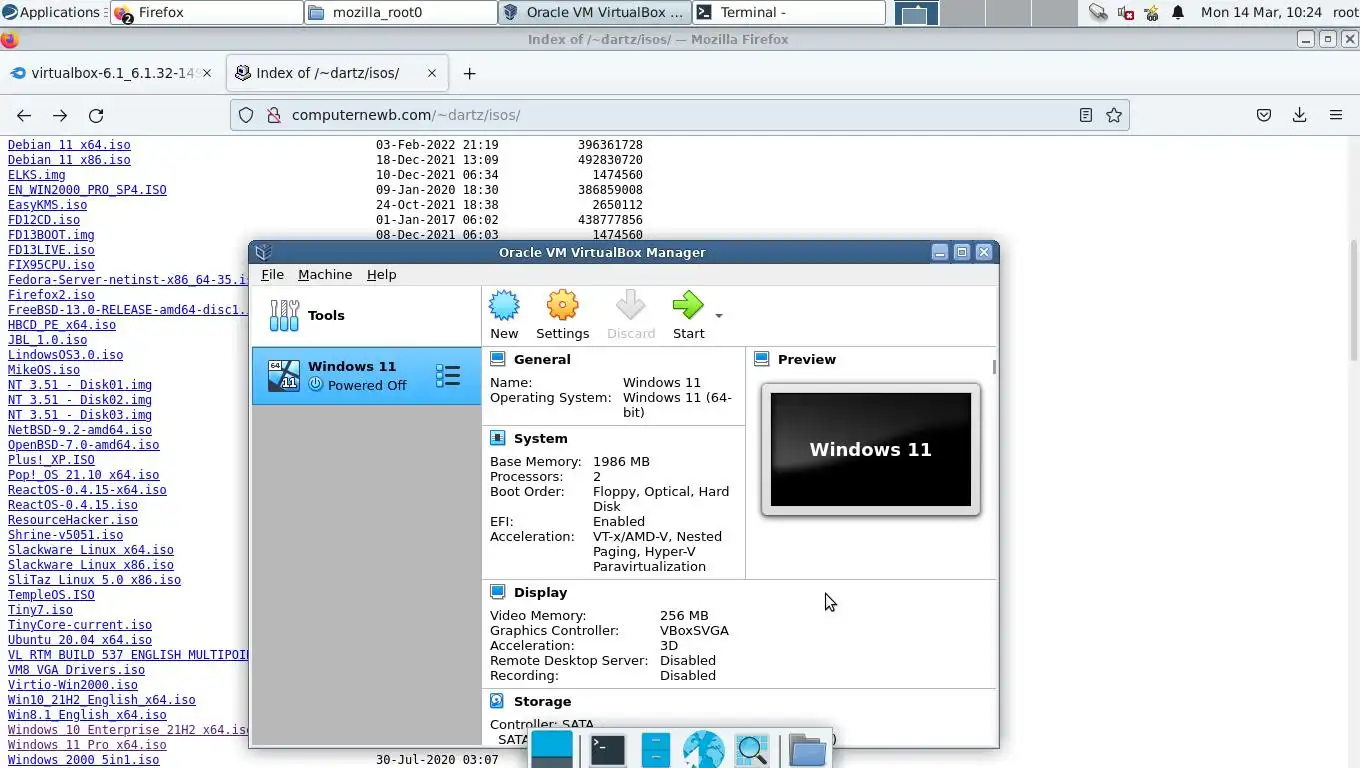The height and width of the screenshot is (768, 1360).
Task: Open a new Firefox tab
Action: tap(469, 73)
